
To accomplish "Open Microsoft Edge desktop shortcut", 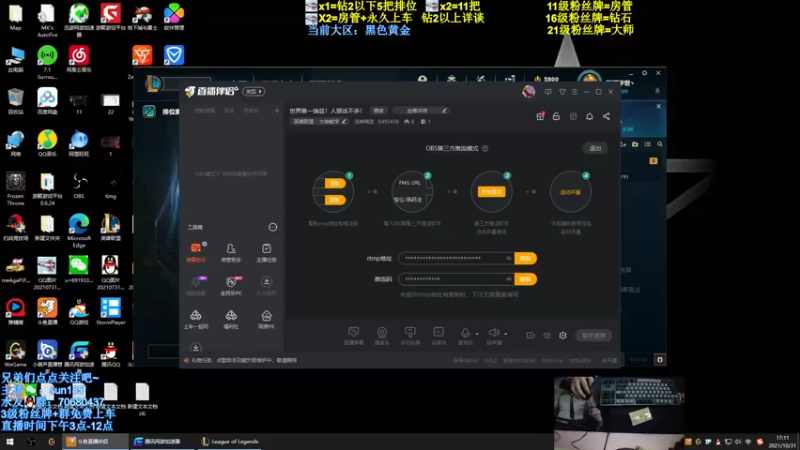I will pyautogui.click(x=79, y=231).
